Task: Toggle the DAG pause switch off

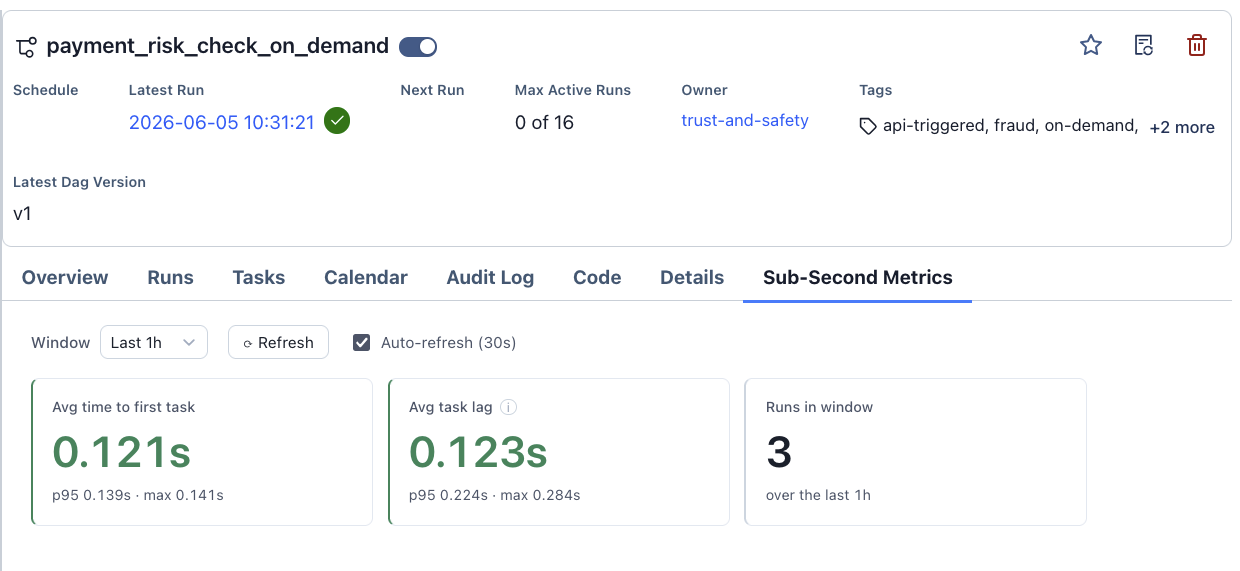Action: click(x=418, y=46)
